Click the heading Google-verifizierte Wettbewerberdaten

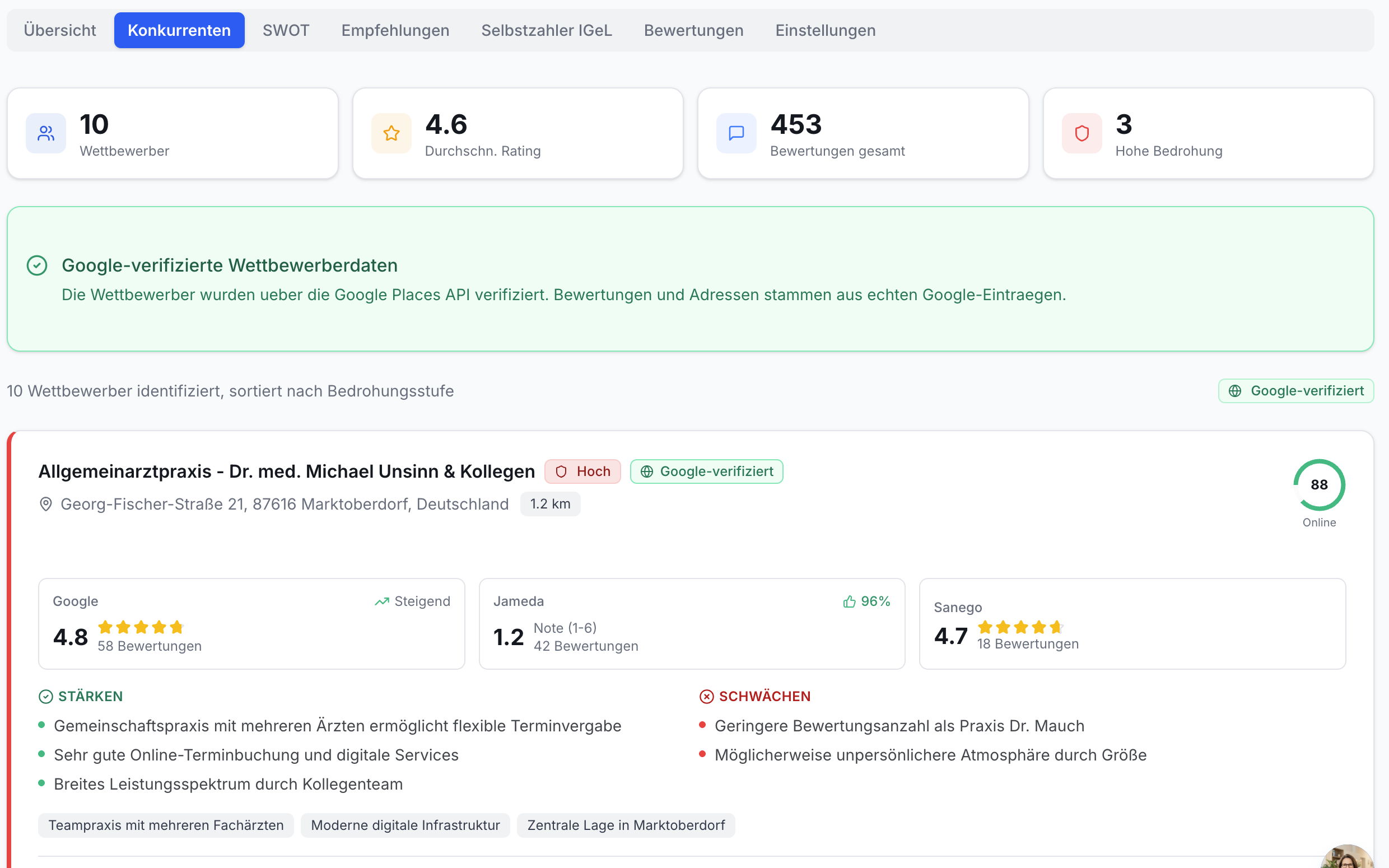230,265
